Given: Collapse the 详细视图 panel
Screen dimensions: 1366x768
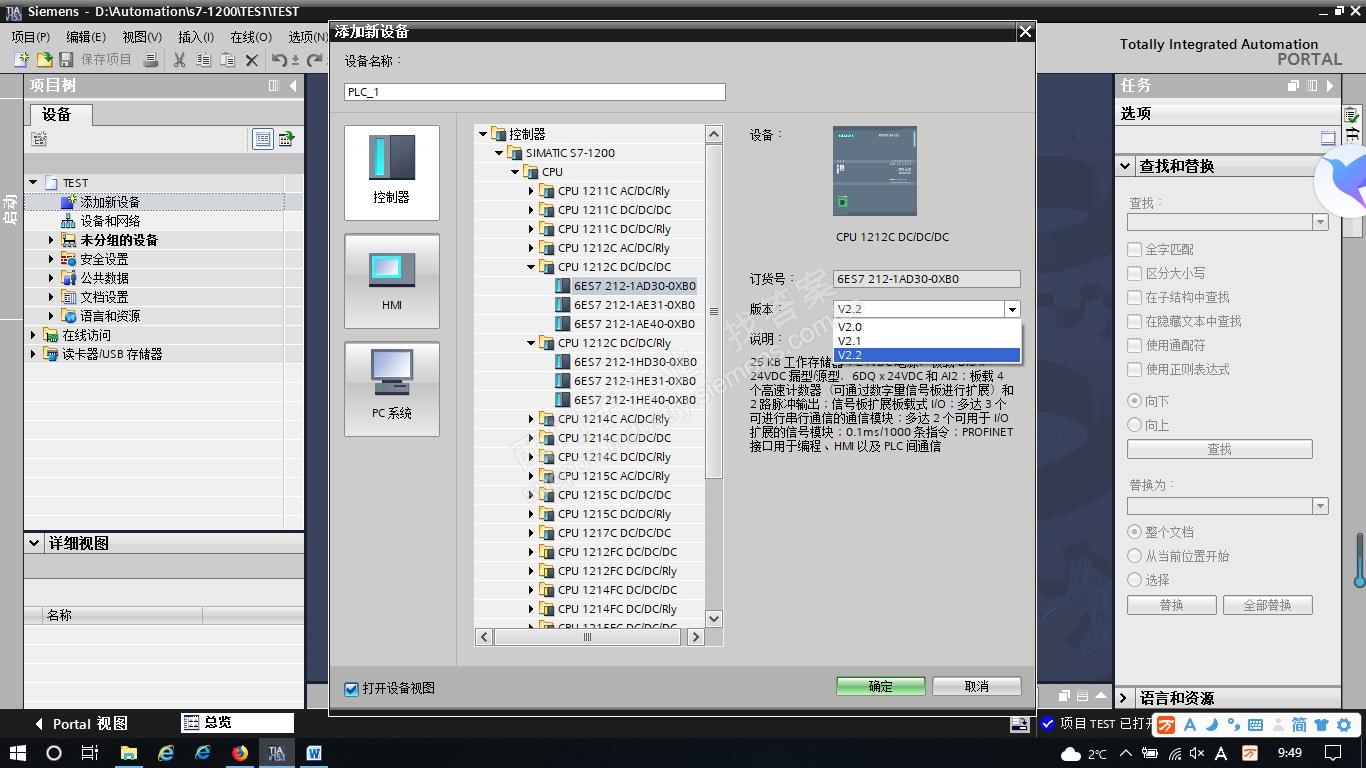Looking at the screenshot, I should (33, 543).
